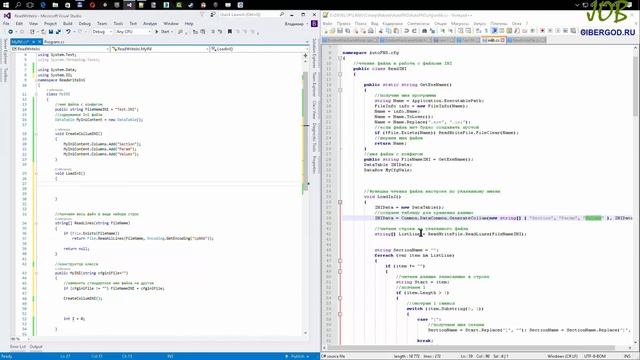This screenshot has width=640, height=360.
Task: Click the split editor handle above scrollbar
Action: click(305, 56)
